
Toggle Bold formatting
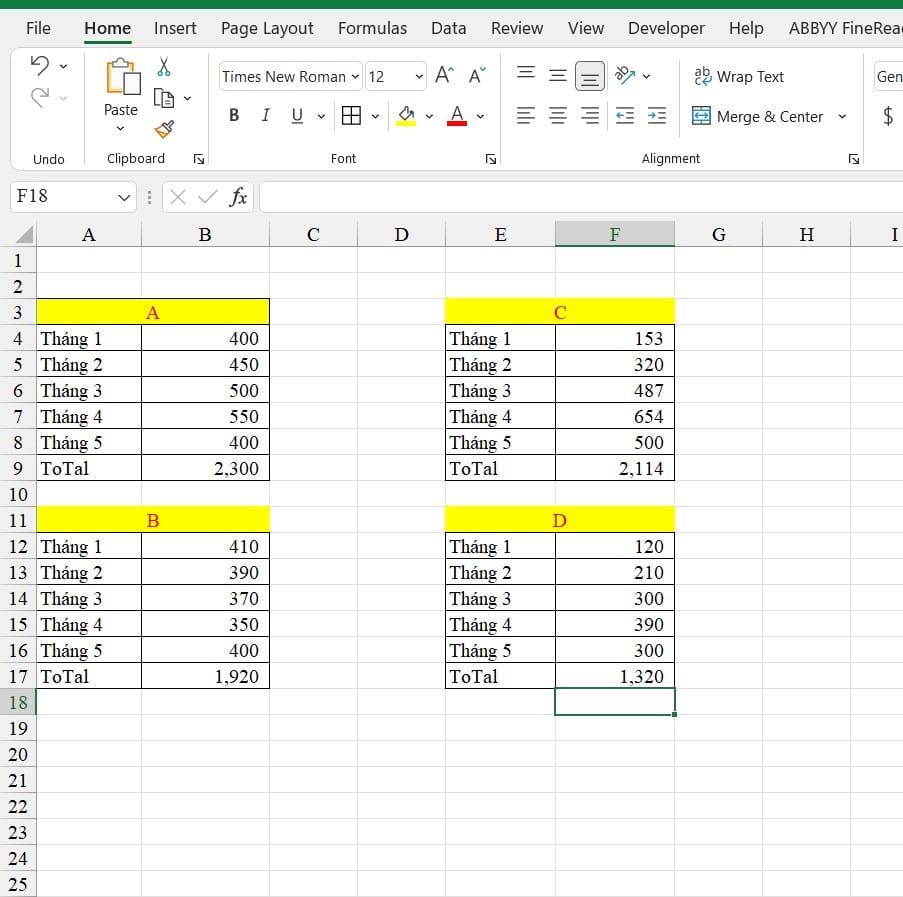tap(234, 116)
